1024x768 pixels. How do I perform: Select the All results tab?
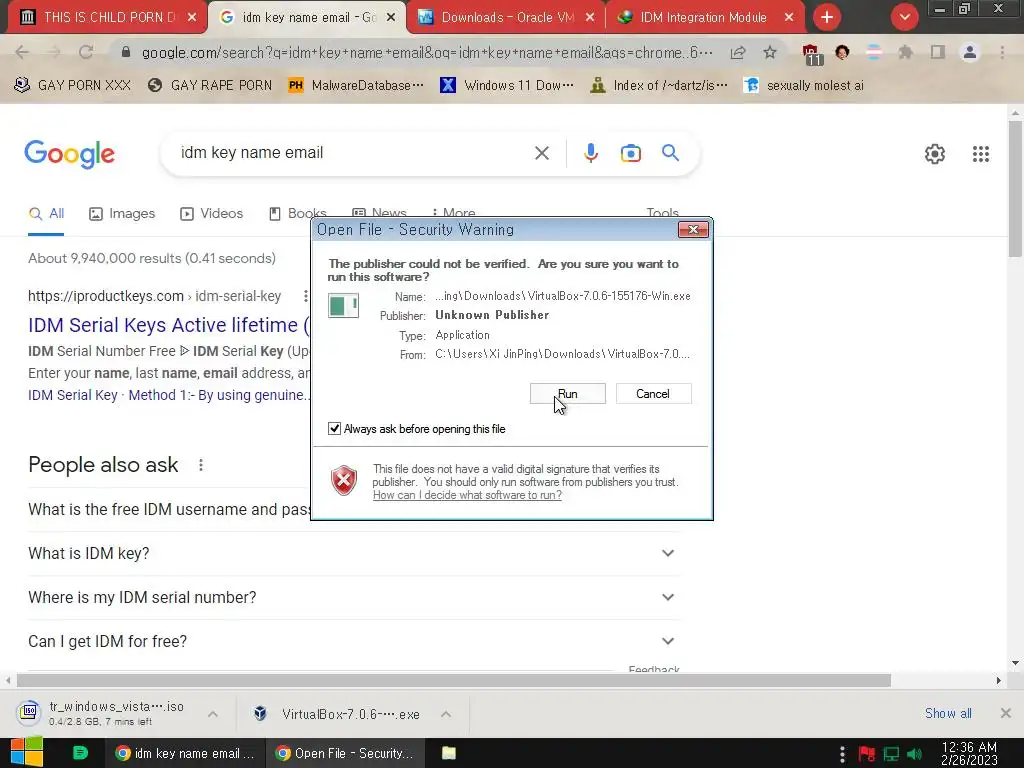coord(46,214)
